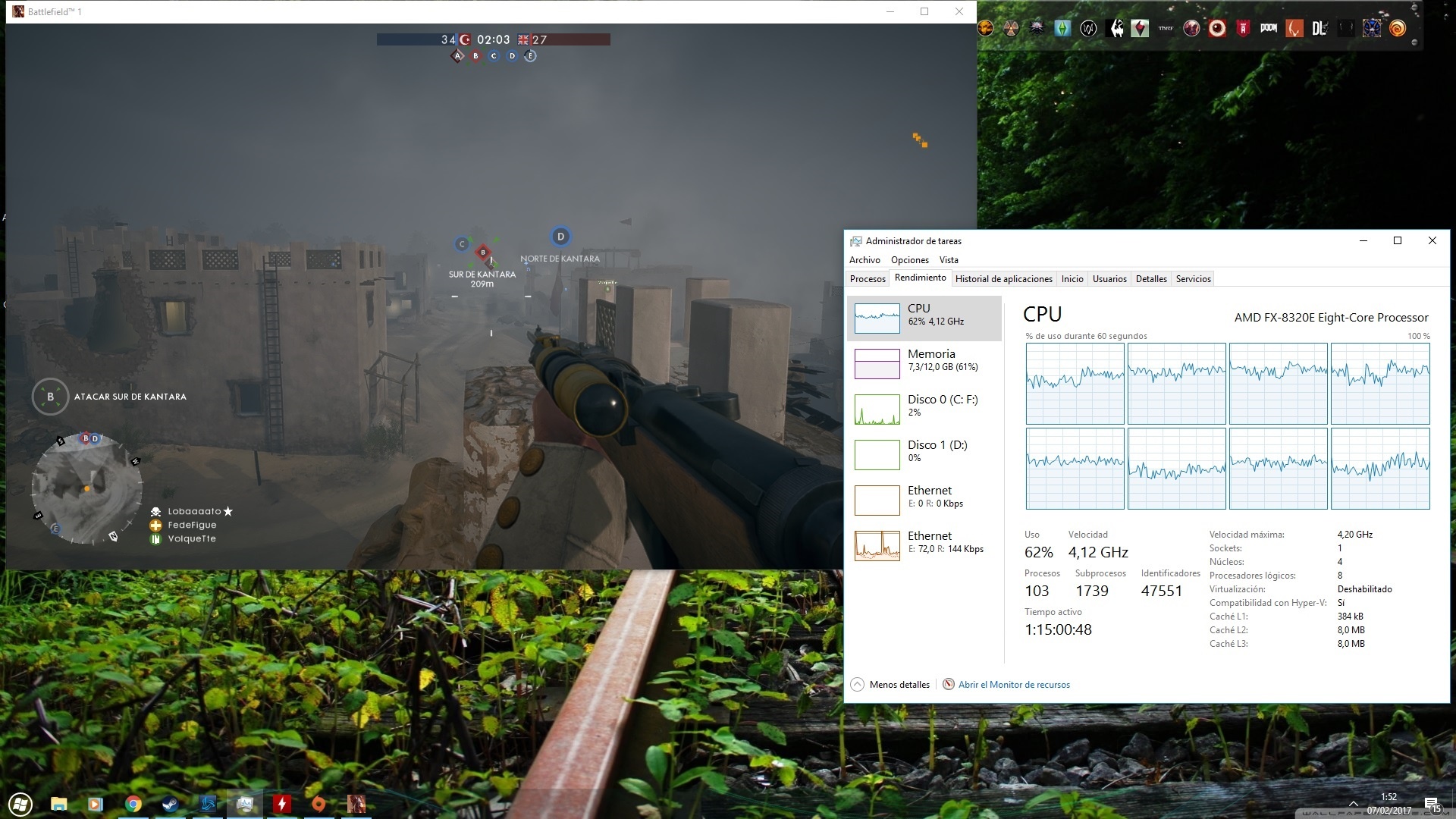Switch to Detalles tab
The height and width of the screenshot is (819, 1456).
click(x=1151, y=279)
